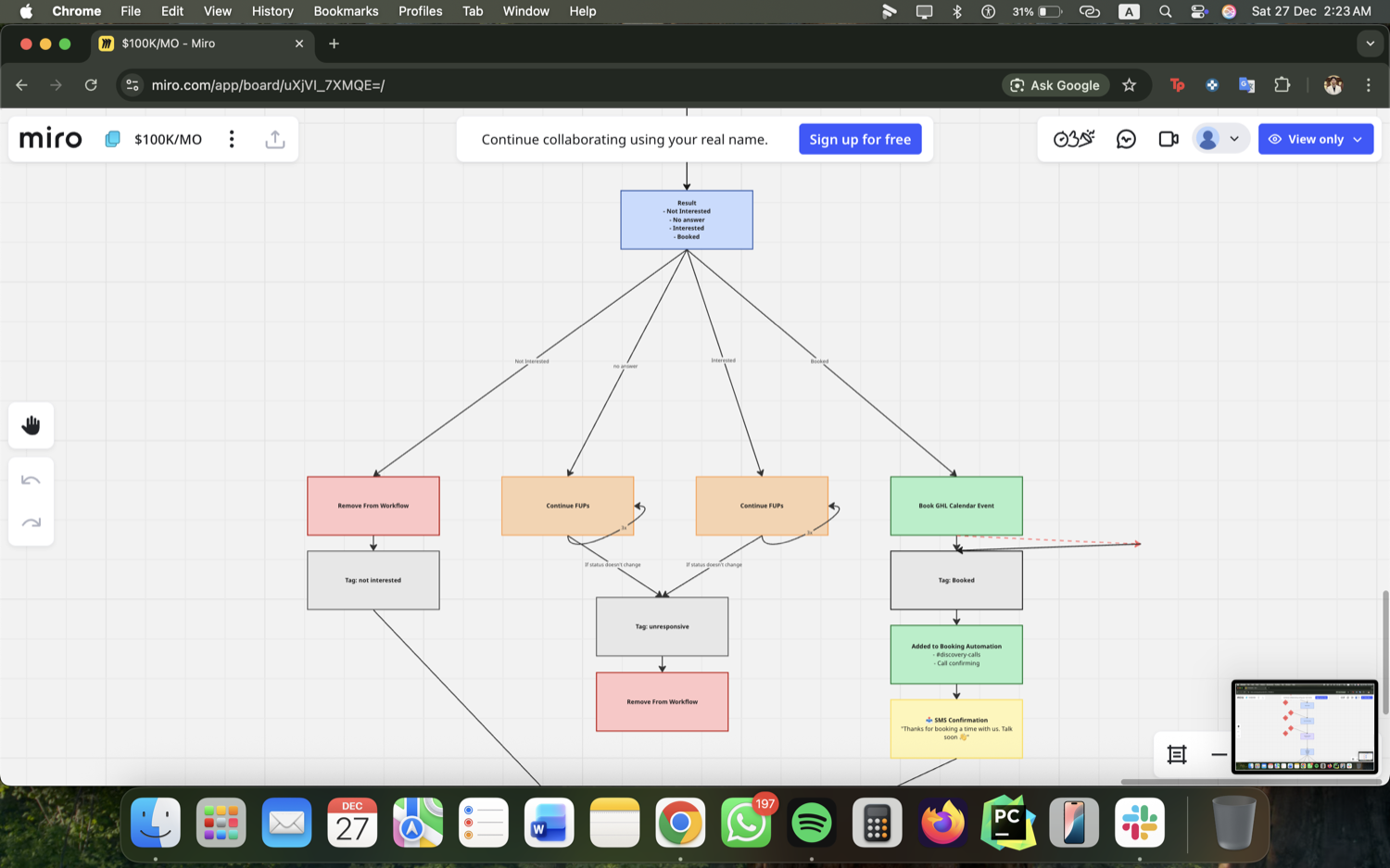Select the Book GHL Calendar Event box

point(956,506)
